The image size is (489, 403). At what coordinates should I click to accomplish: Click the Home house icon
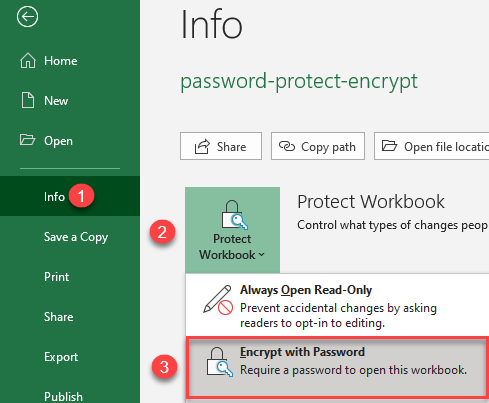(28, 61)
